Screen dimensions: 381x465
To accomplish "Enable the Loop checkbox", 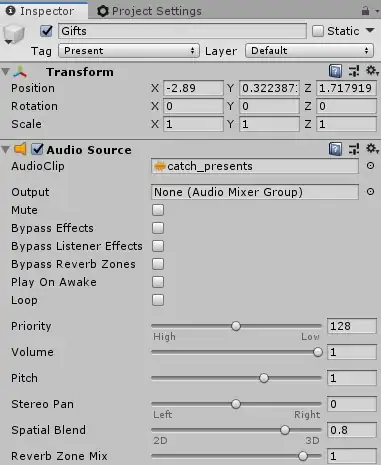I will pyautogui.click(x=158, y=300).
